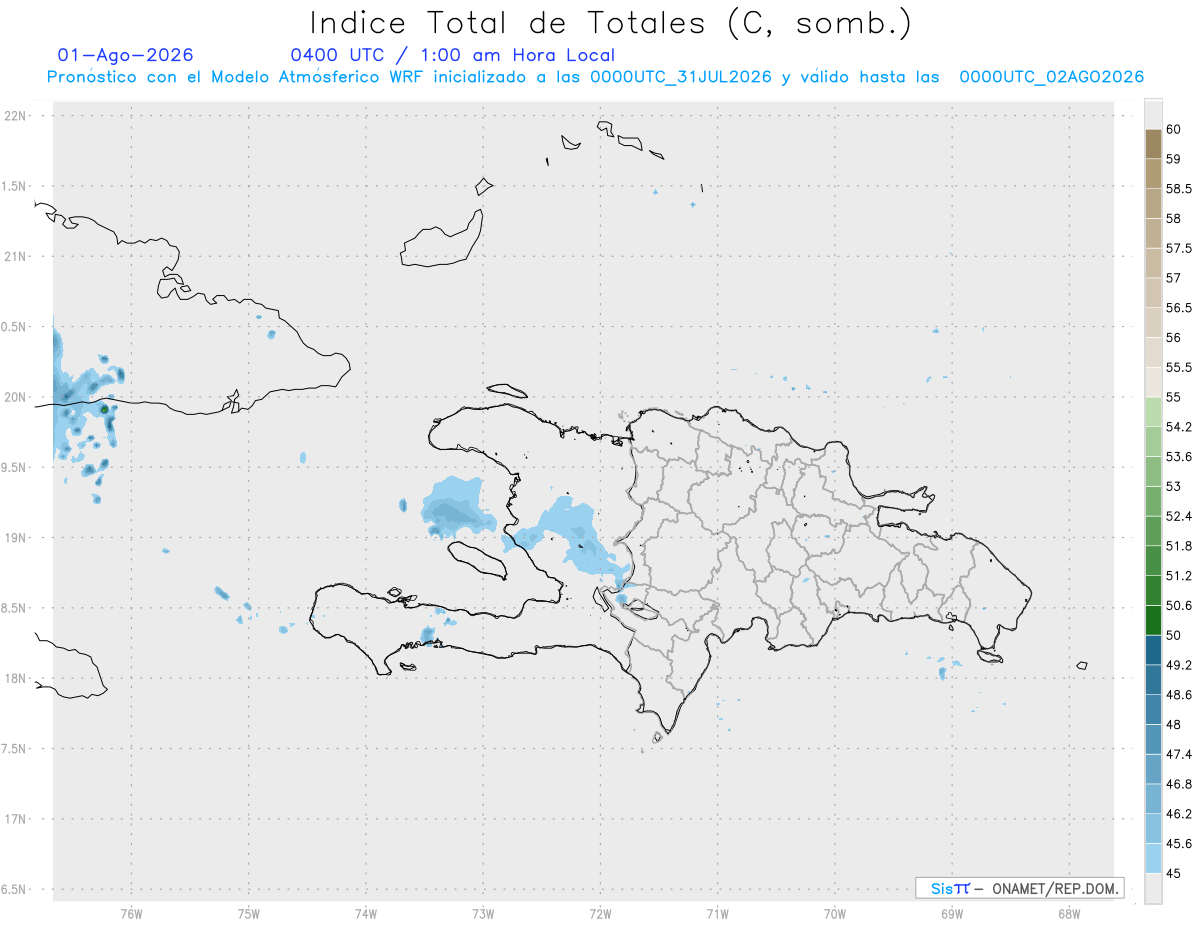
Task: Click the '73W' longitude label
Action: (x=483, y=912)
